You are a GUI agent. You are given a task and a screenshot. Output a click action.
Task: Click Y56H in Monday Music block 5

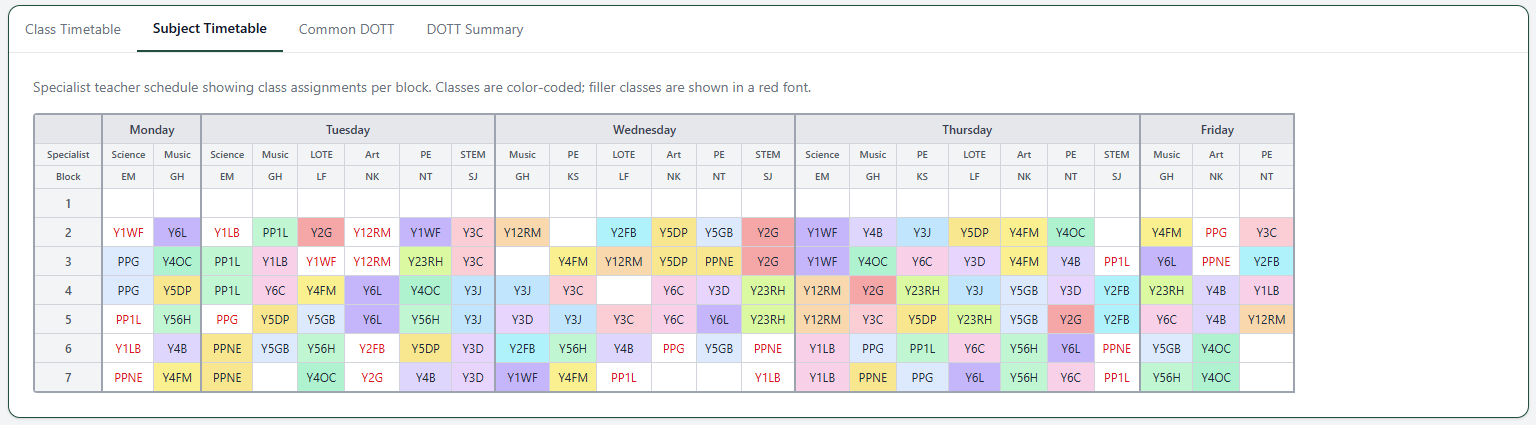click(177, 320)
